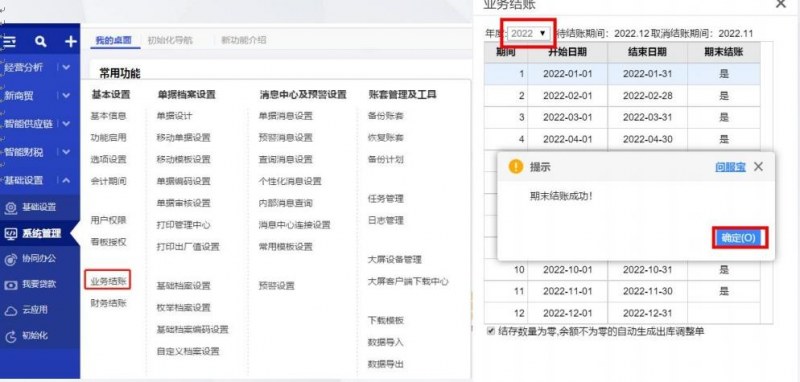Screen dimensions: 800x382
Task: Open 内部消息查询 entry
Action: pos(285,203)
